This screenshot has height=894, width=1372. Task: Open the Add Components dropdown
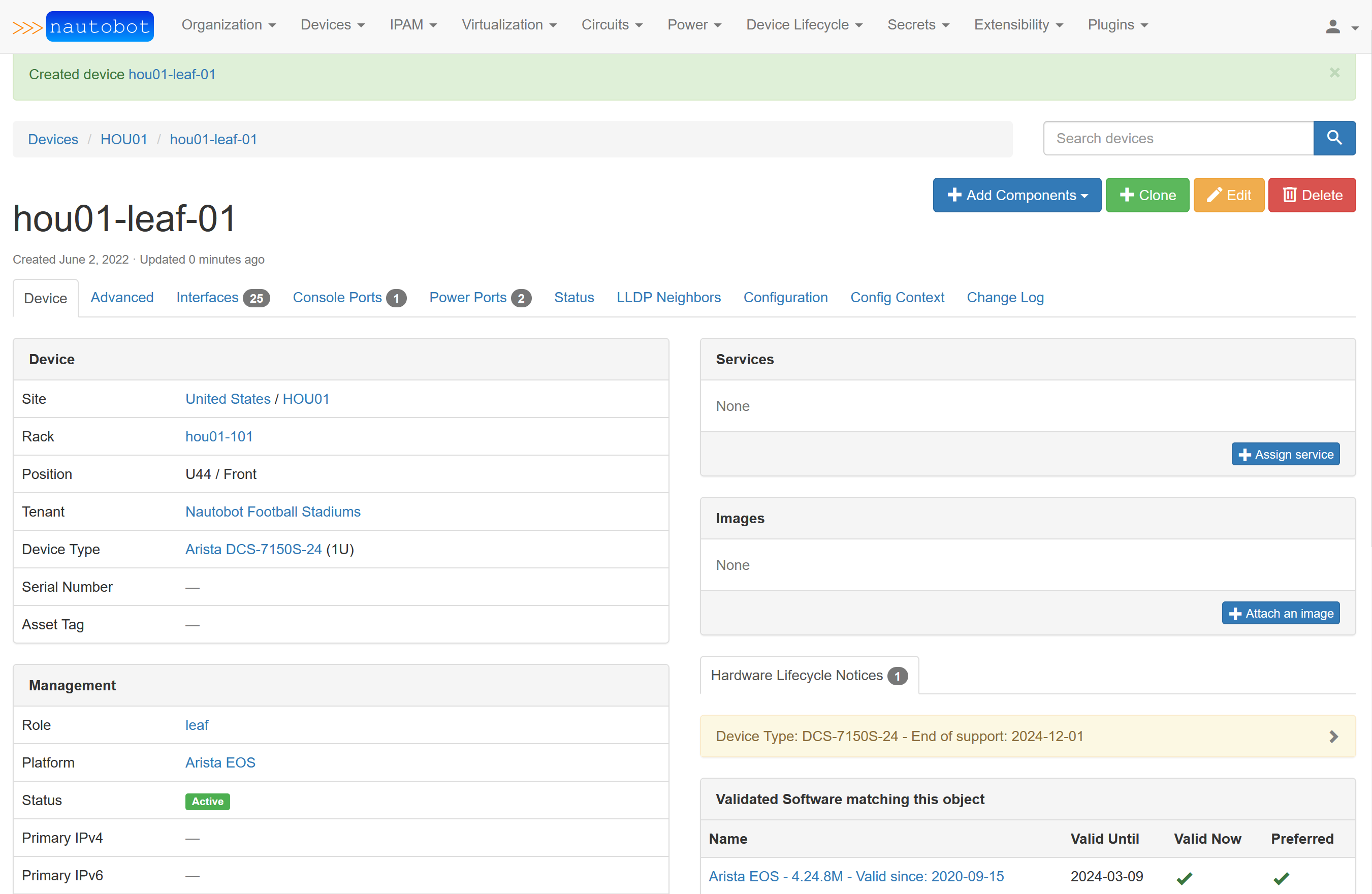pyautogui.click(x=1017, y=196)
